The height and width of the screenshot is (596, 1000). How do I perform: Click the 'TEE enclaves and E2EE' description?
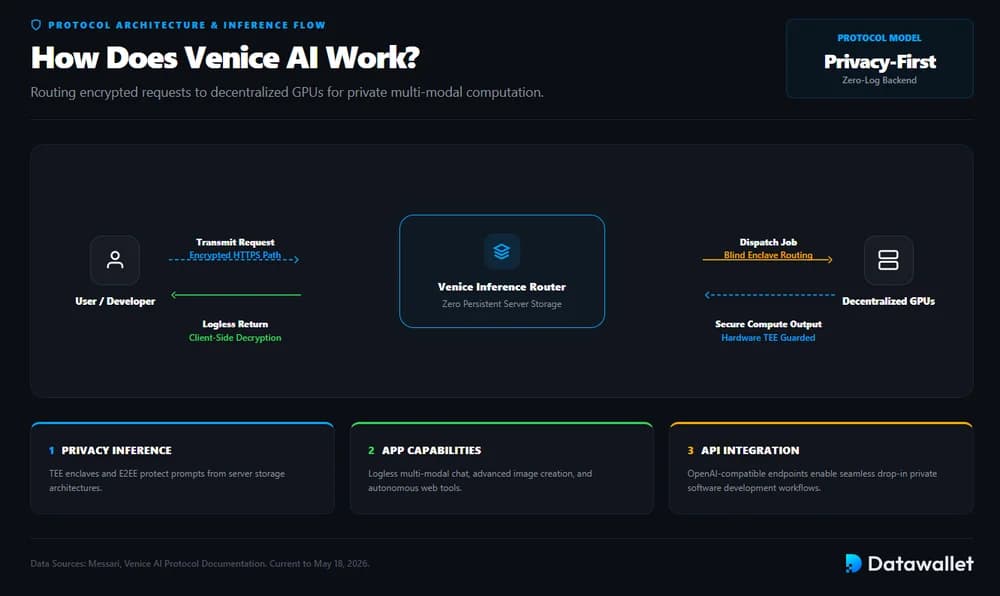click(x=167, y=481)
